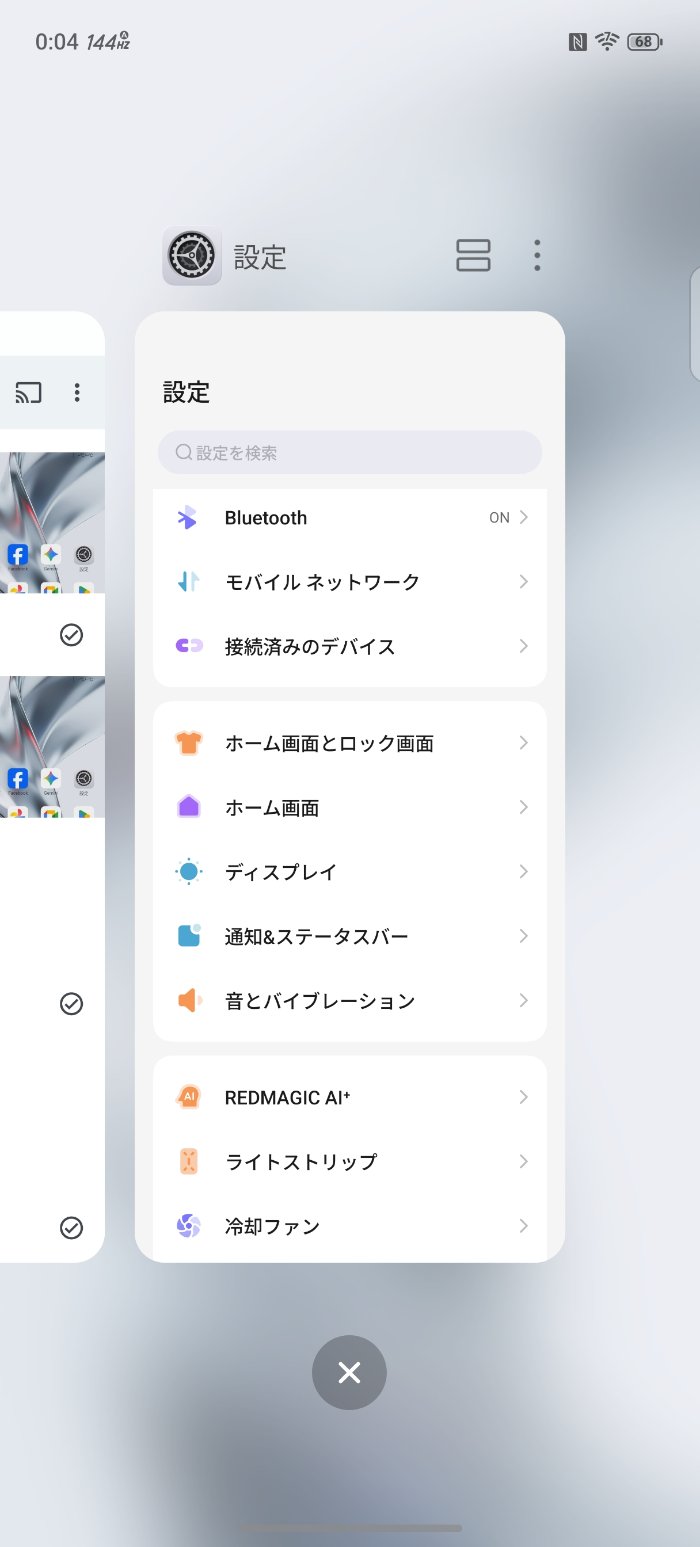Tap the 設定を検索 search field
Image resolution: width=700 pixels, height=1547 pixels.
[x=350, y=453]
